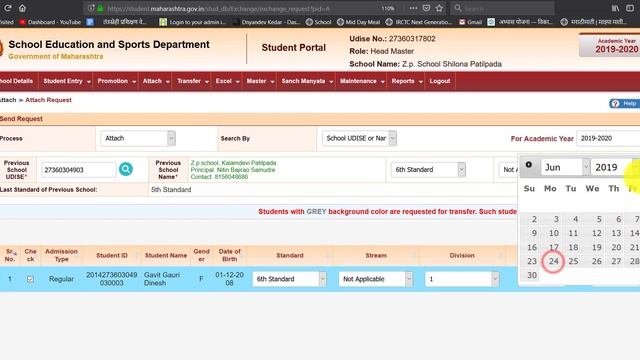The image size is (640, 360).
Task: Open the Login to your admin bookmark
Action: [193, 22]
